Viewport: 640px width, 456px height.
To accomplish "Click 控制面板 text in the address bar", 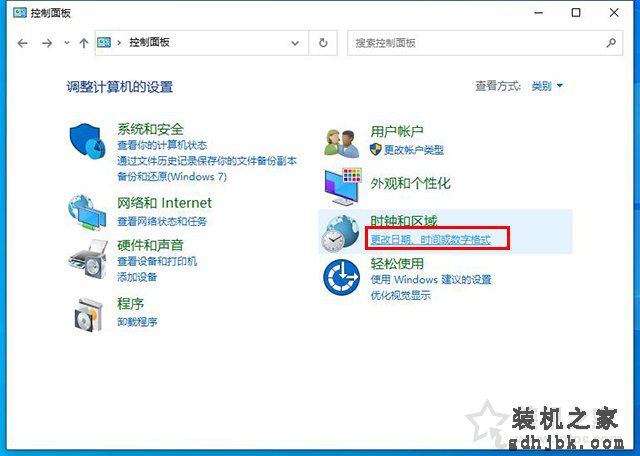I will (x=149, y=42).
